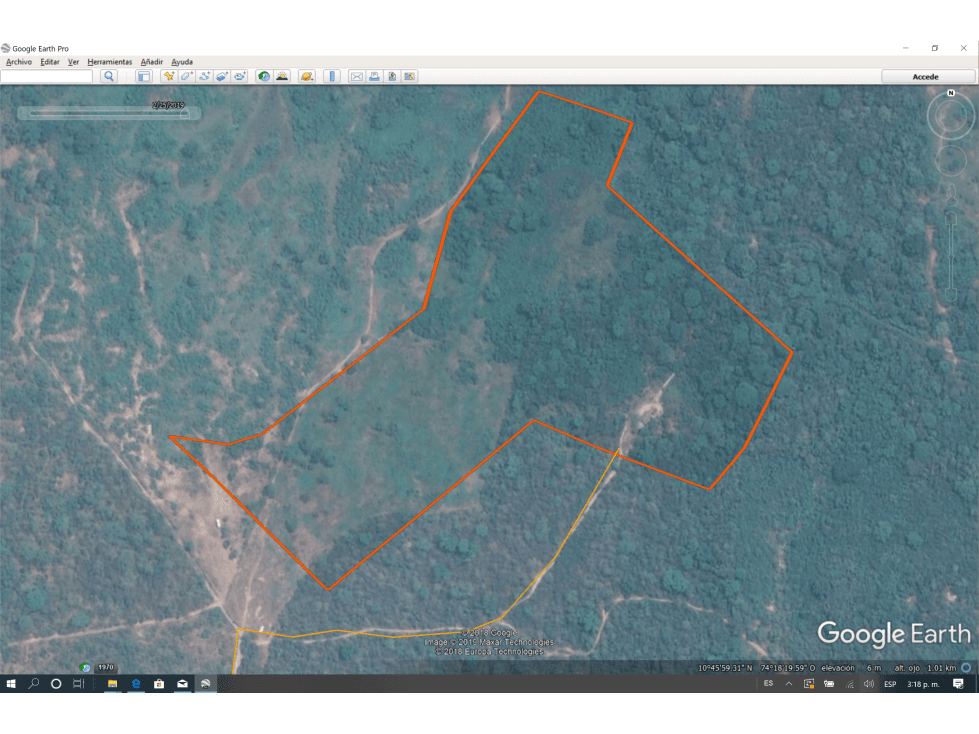Open the Añadir menu
This screenshot has width=979, height=734.
click(151, 62)
